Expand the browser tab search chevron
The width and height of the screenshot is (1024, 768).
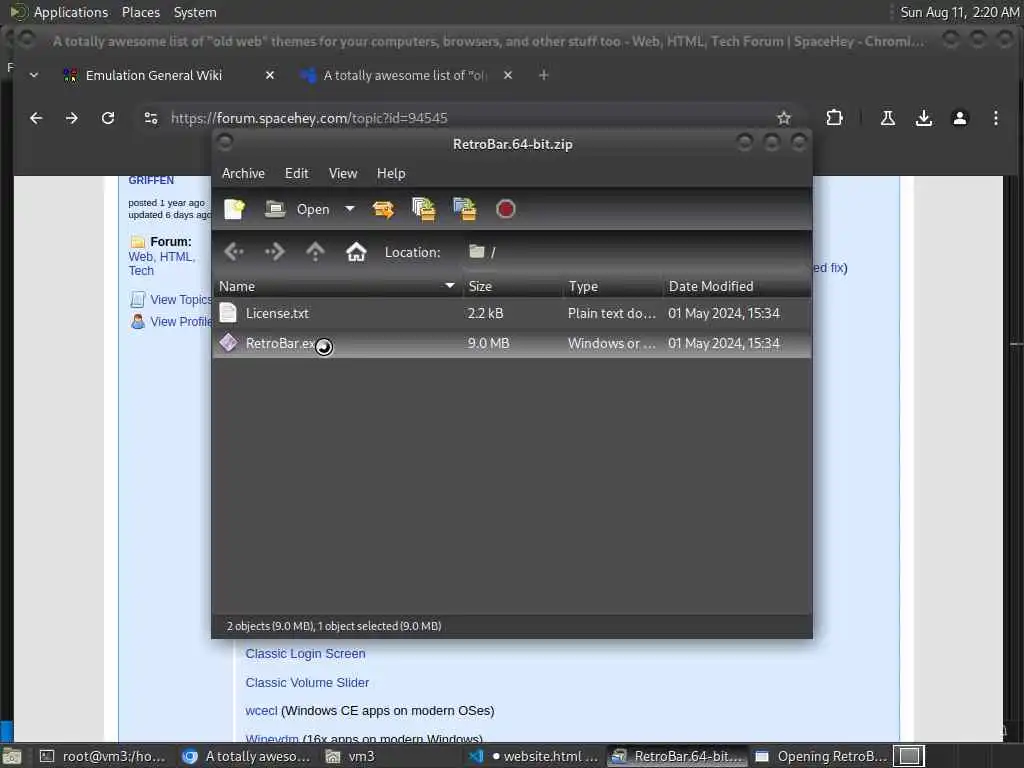pos(34,75)
